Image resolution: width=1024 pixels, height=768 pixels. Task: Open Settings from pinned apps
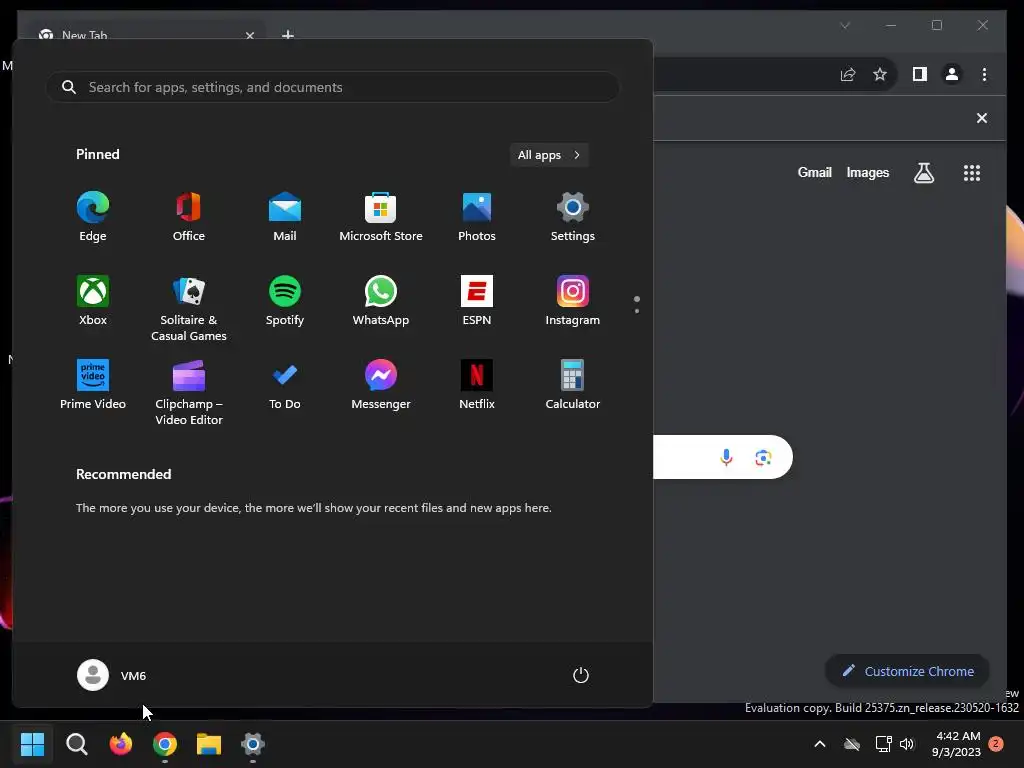(573, 217)
